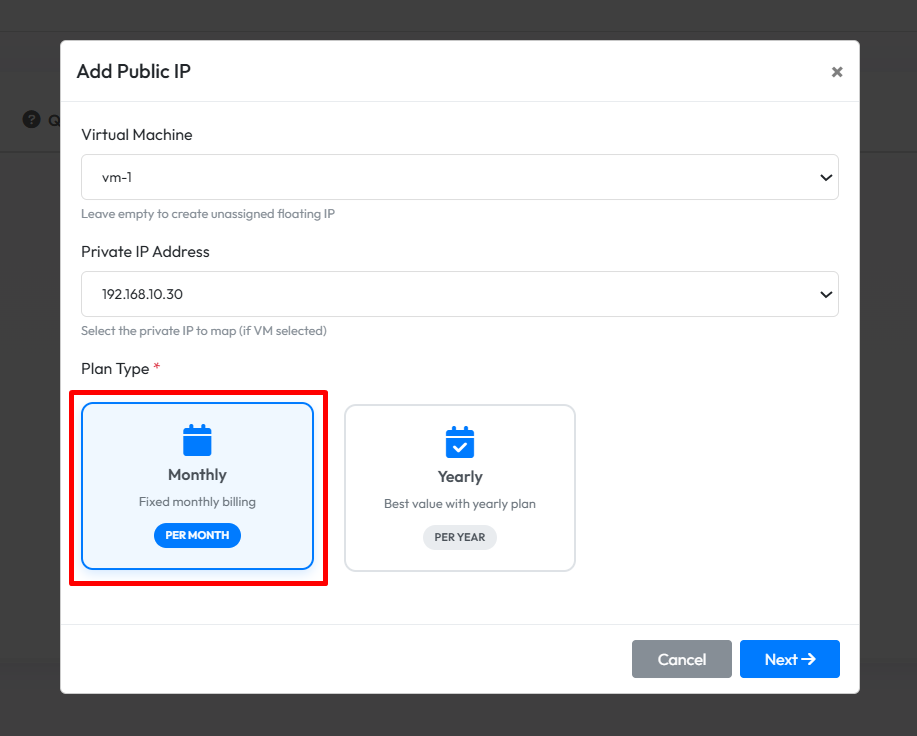Screen dimensions: 917x736
Task: Click the question mark help icon behind dialog
Action: pos(31,119)
